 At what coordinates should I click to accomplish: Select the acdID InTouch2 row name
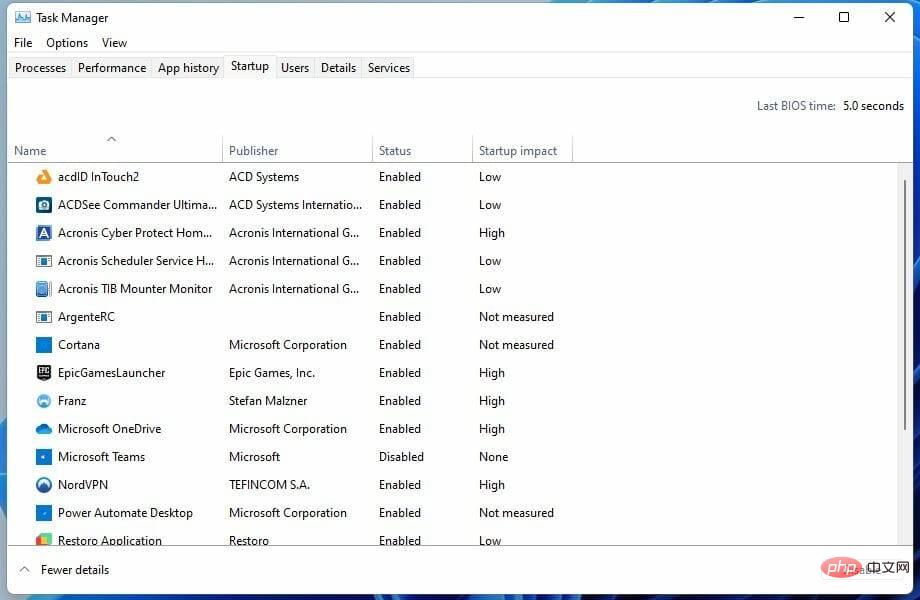(99, 177)
